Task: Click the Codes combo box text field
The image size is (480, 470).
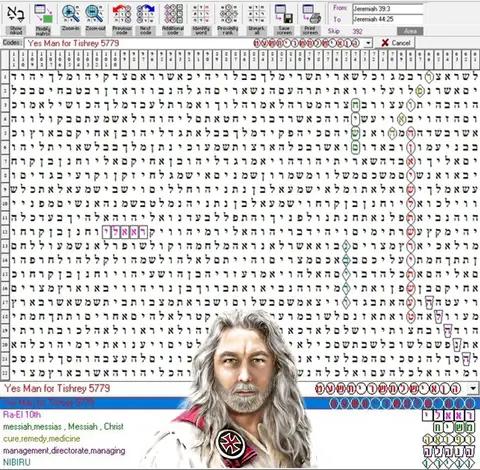Action: click(195, 43)
